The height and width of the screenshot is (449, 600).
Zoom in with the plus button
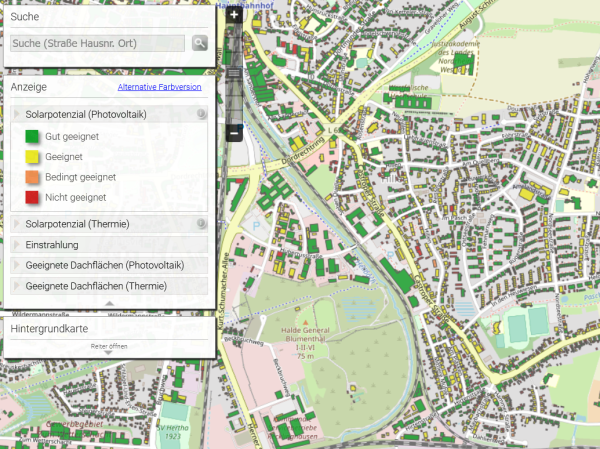pyautogui.click(x=233, y=15)
